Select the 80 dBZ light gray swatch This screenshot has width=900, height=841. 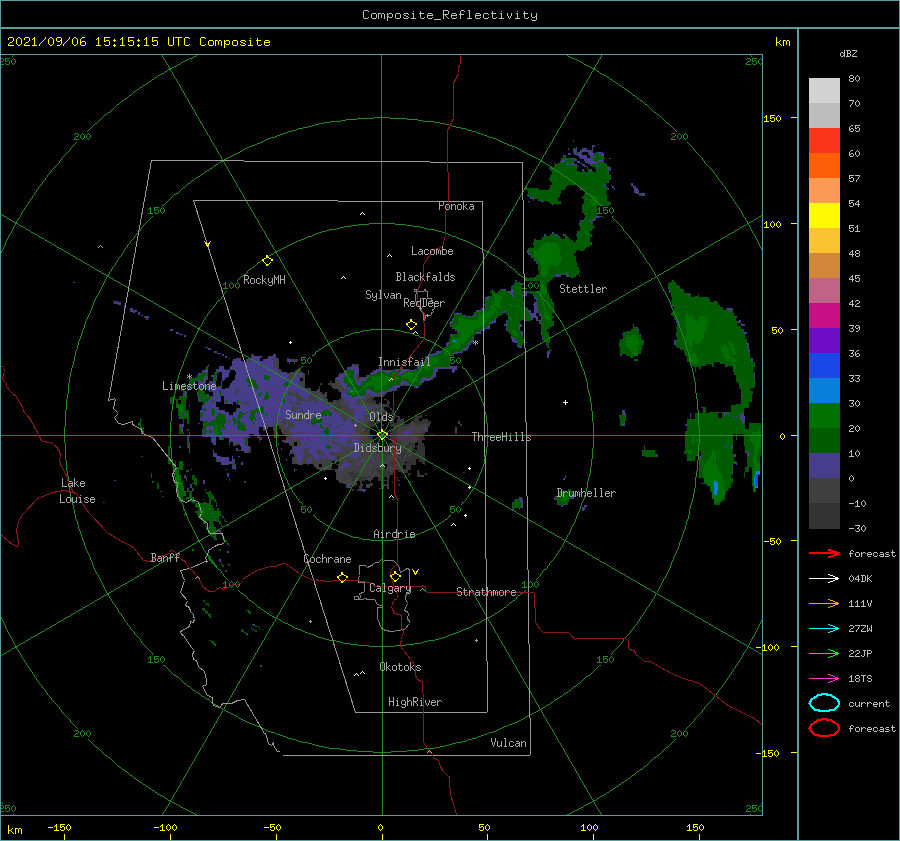pyautogui.click(x=824, y=91)
